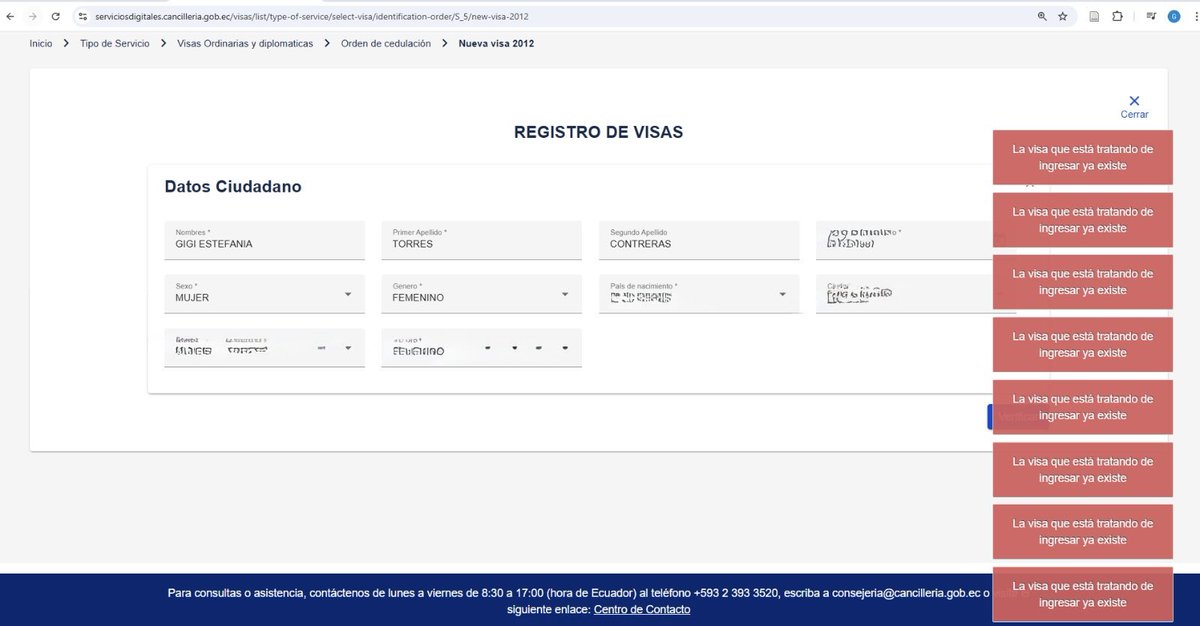Open the gray document extension icon

[1095, 16]
